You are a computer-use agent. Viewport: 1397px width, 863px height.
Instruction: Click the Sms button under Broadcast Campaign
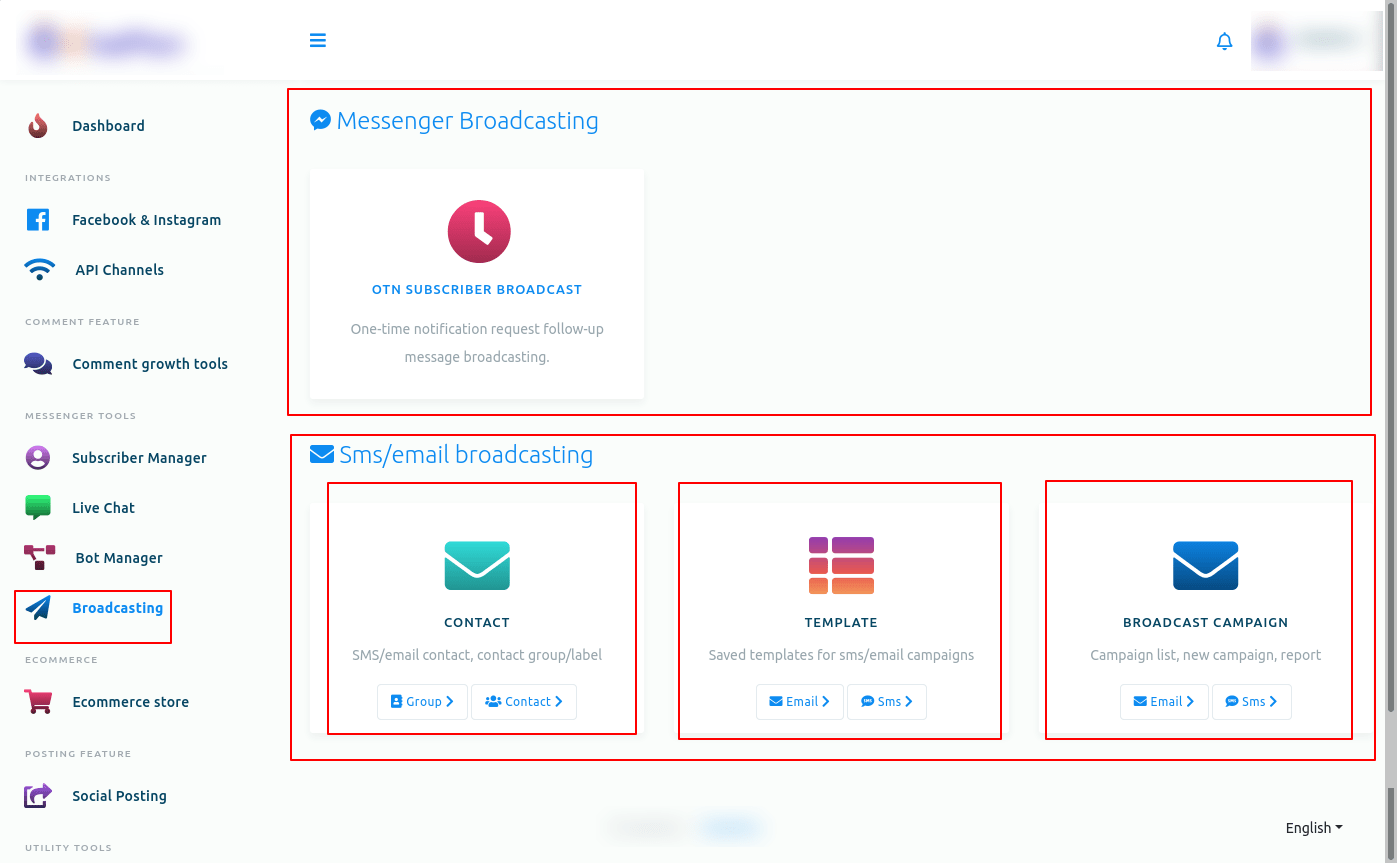click(x=1251, y=702)
